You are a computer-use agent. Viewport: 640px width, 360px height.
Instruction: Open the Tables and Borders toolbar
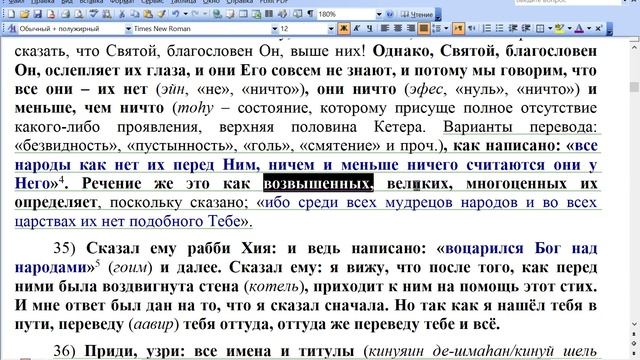tap(230, 14)
